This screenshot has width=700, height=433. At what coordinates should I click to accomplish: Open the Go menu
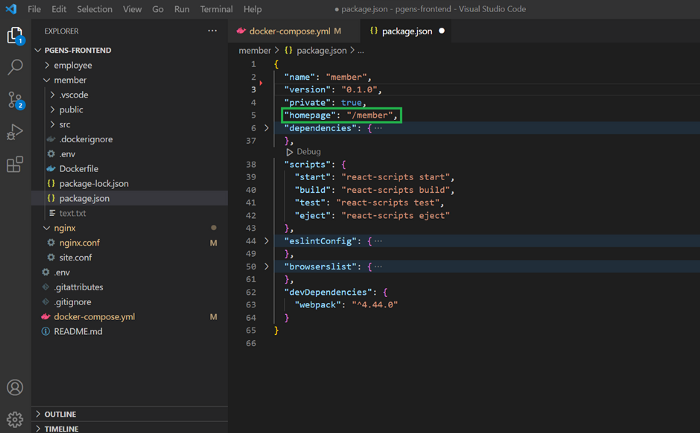click(158, 9)
